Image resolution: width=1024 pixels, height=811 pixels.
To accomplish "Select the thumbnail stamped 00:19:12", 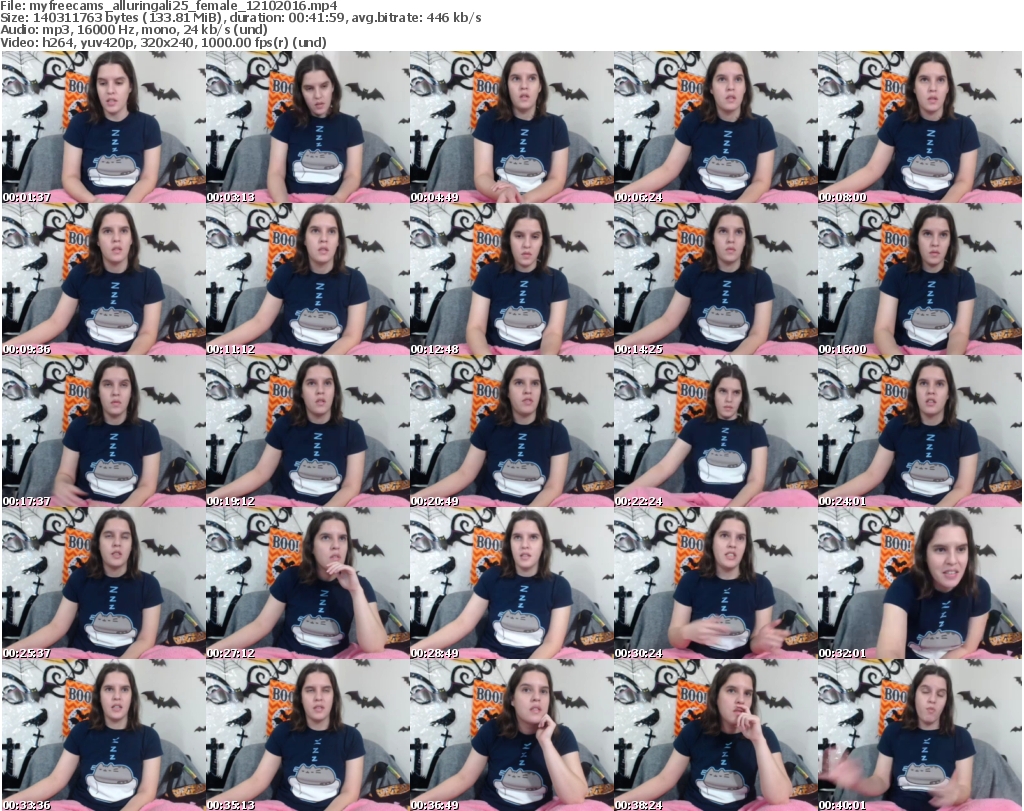I will click(x=308, y=432).
